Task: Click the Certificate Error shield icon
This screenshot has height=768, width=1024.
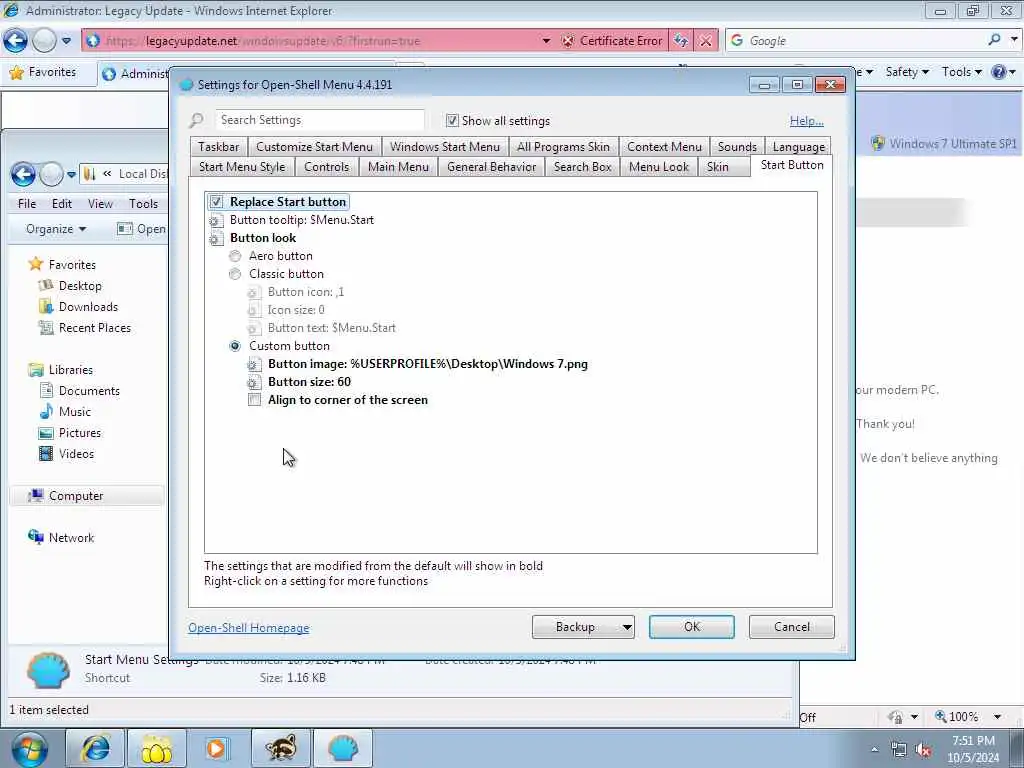Action: [x=568, y=40]
